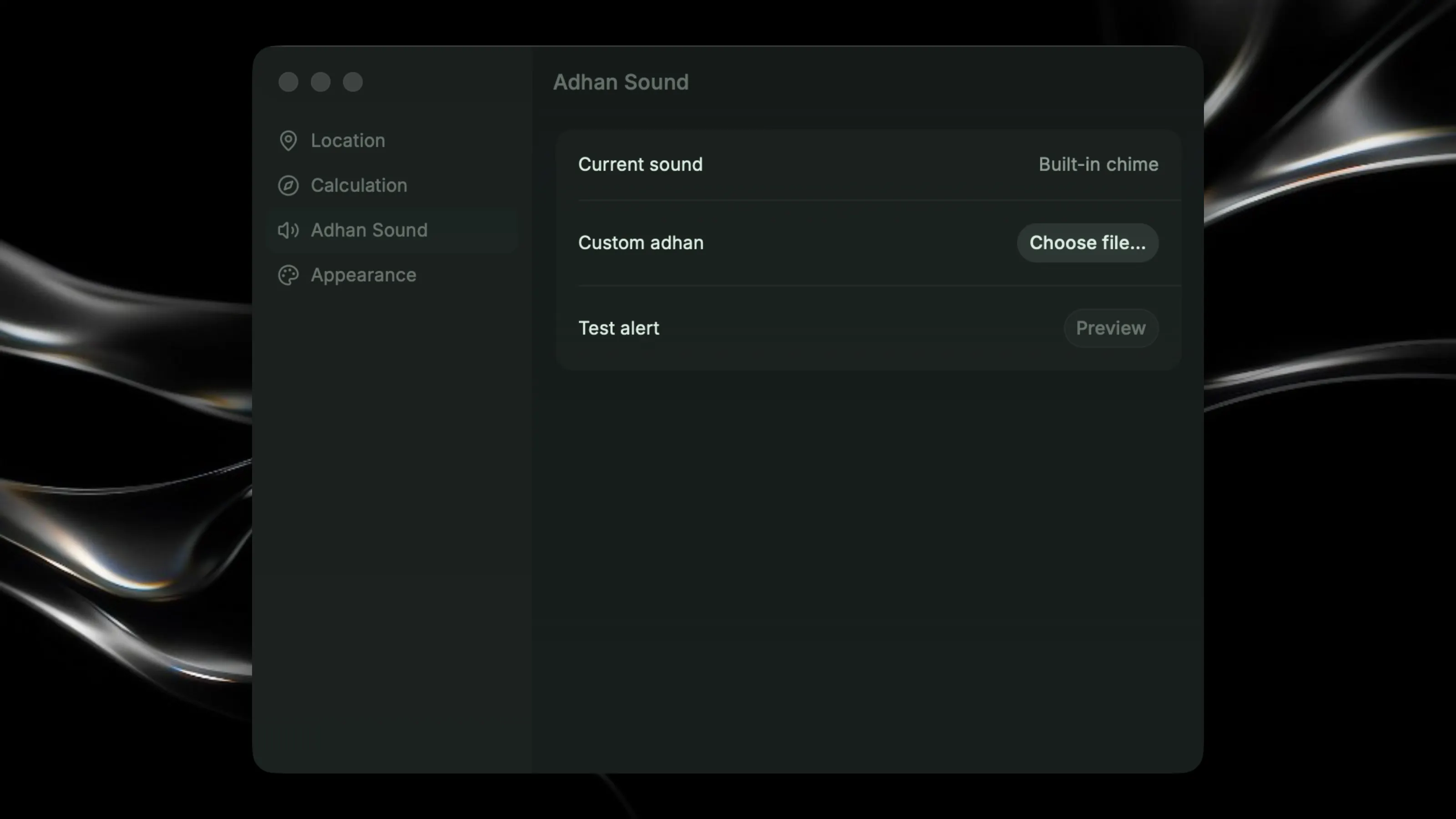Click the Test alert label
1456x819 pixels.
click(618, 329)
